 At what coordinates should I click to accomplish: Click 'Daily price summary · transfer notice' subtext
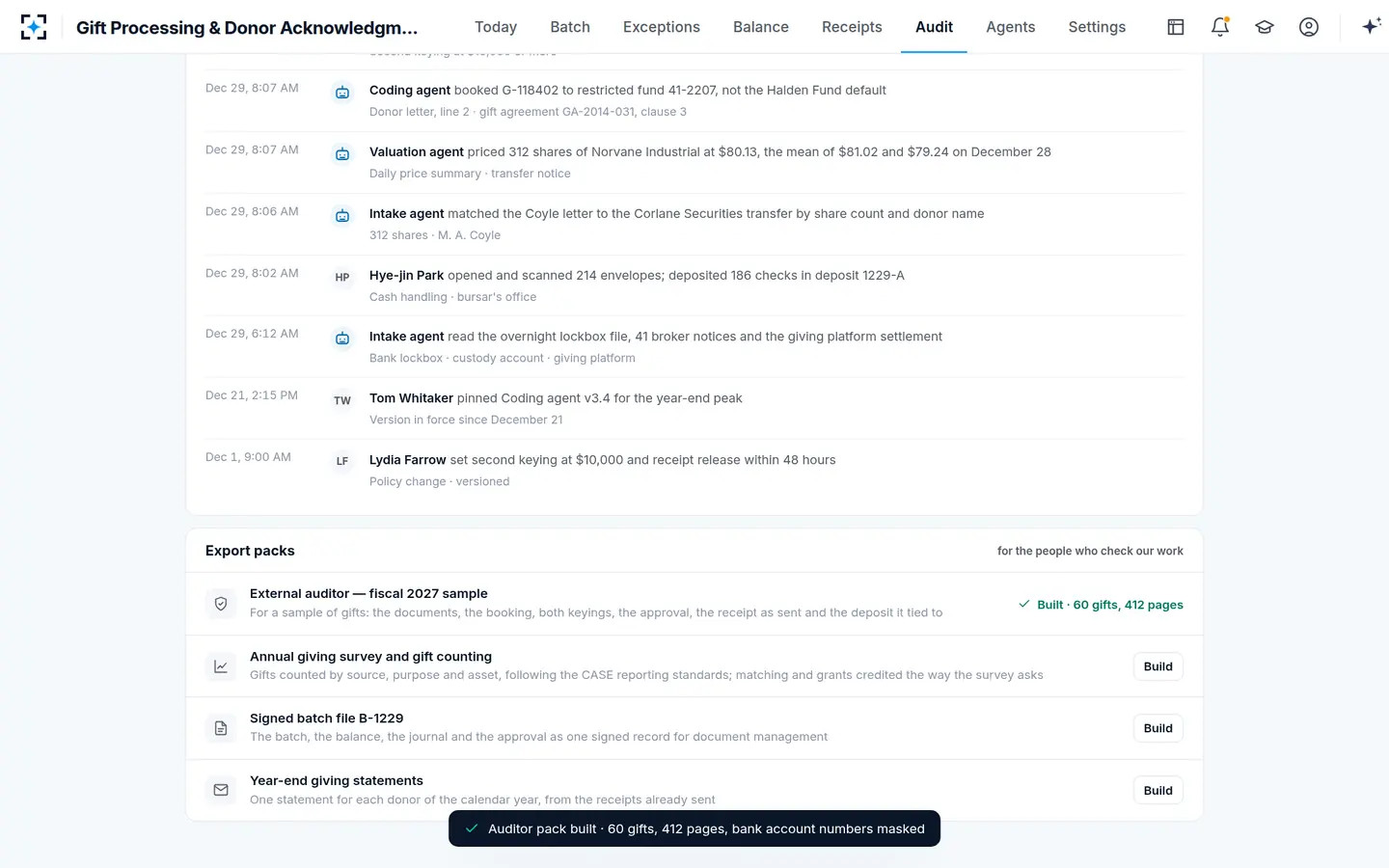point(470,174)
